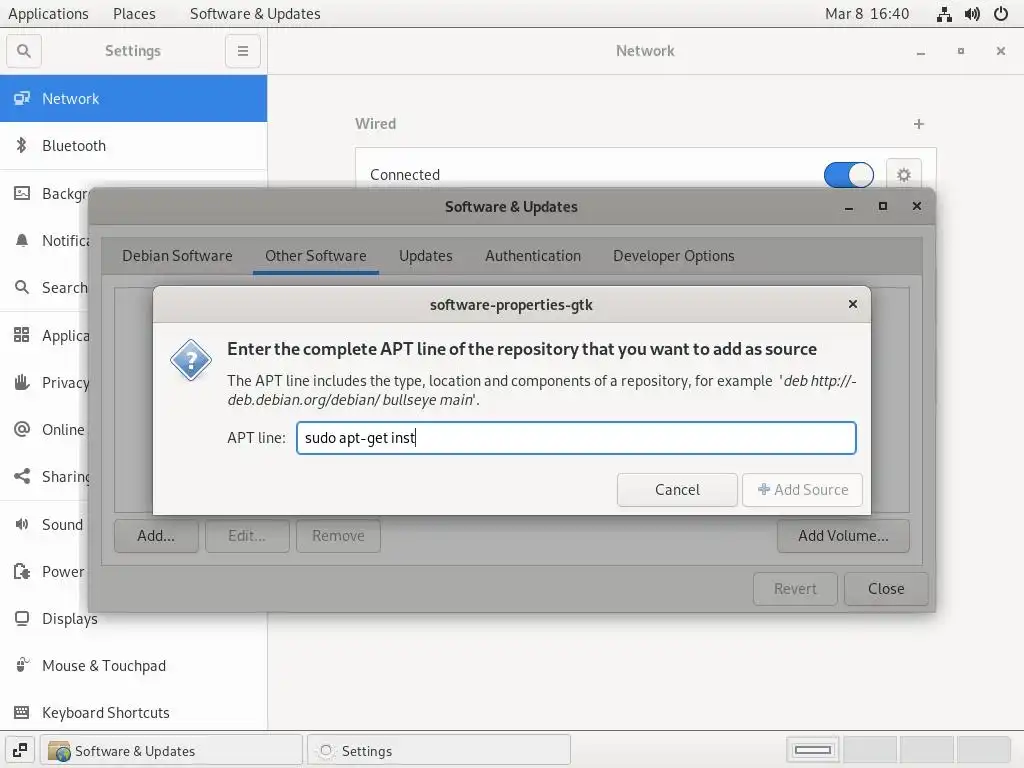The width and height of the screenshot is (1024, 768).
Task: Click the Bluetooth icon in Settings sidebar
Action: [x=22, y=146]
